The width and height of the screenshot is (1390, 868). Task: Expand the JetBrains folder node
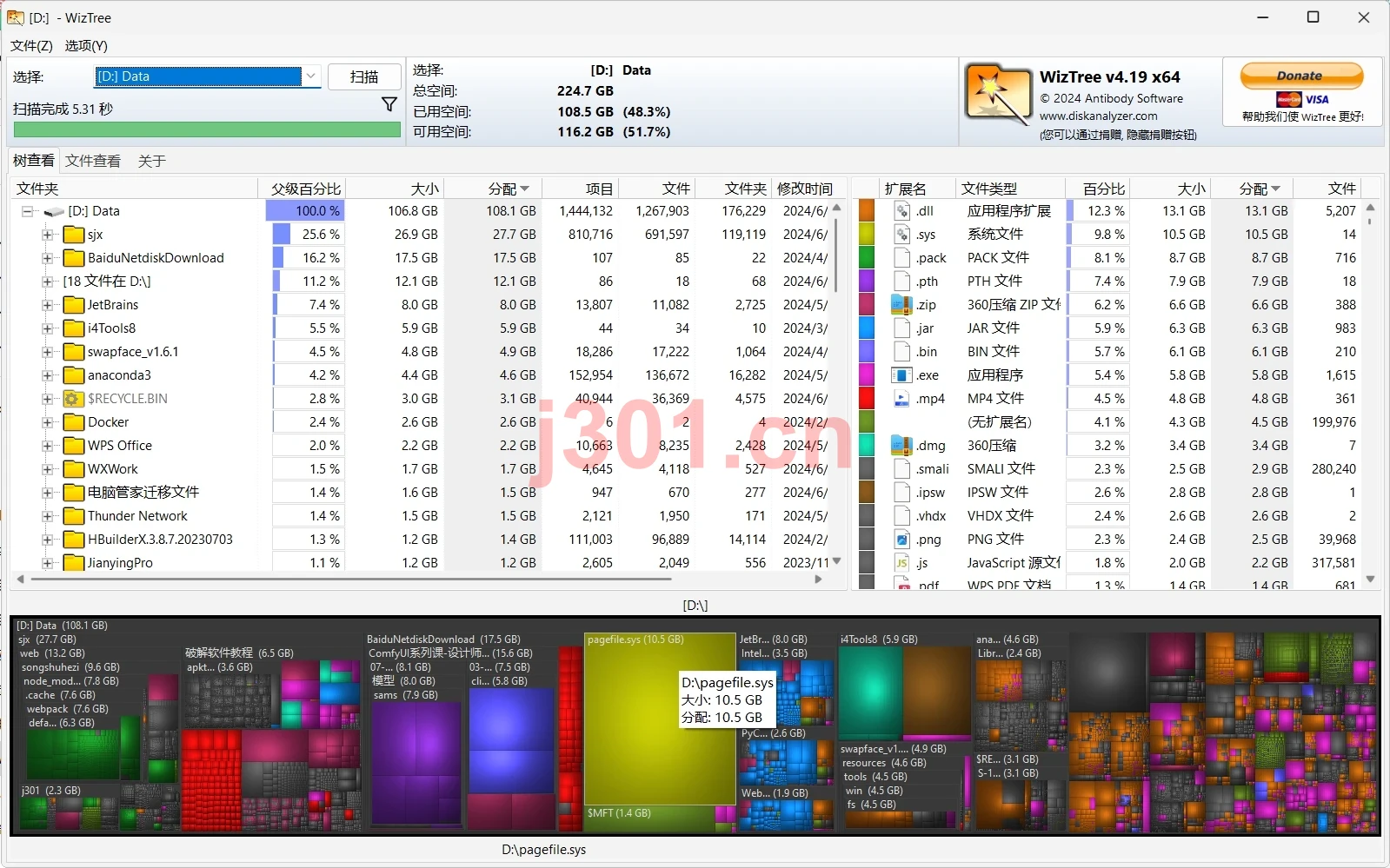pos(48,305)
